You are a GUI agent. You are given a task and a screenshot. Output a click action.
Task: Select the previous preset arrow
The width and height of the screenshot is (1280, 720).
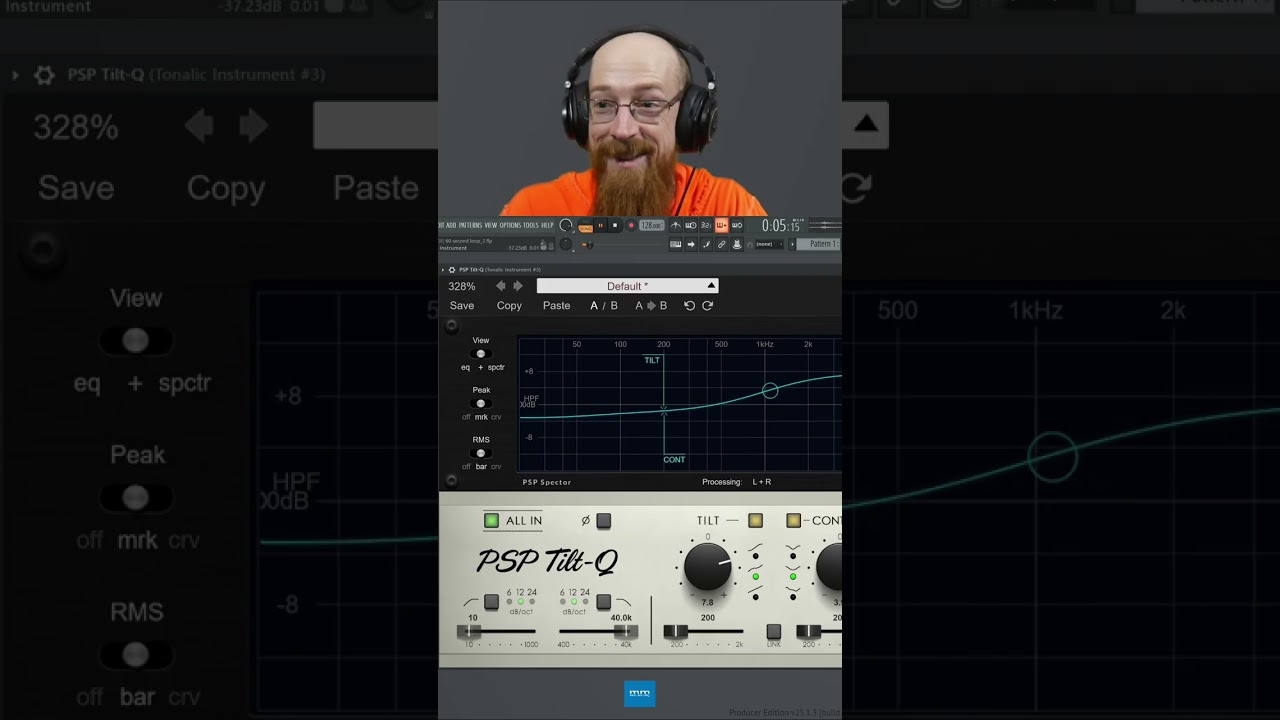(501, 286)
